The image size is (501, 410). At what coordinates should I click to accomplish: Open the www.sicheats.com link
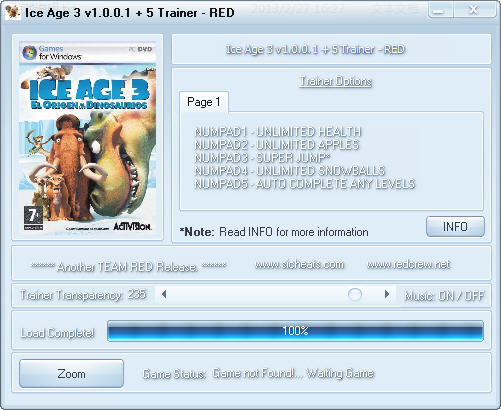pos(299,264)
